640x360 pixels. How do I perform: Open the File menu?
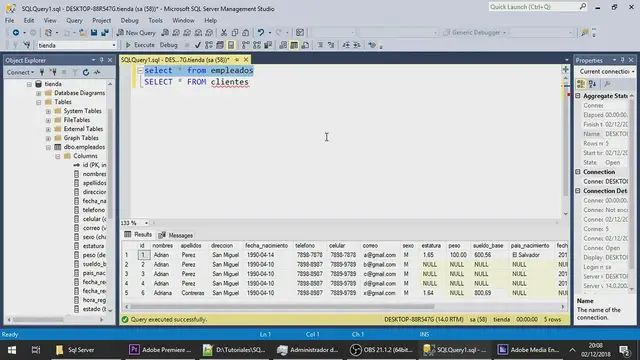9,20
